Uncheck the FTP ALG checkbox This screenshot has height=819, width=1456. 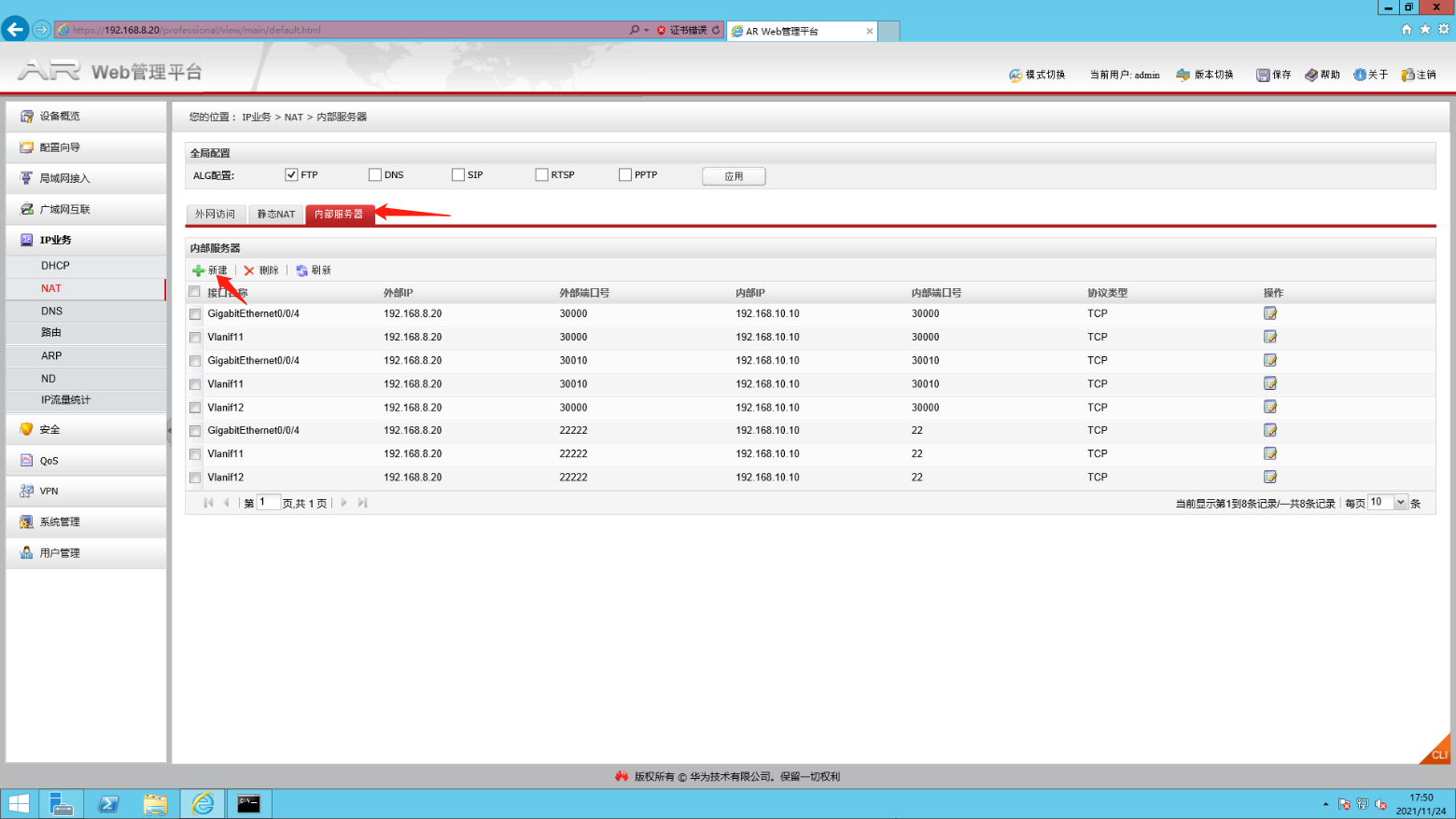(291, 174)
